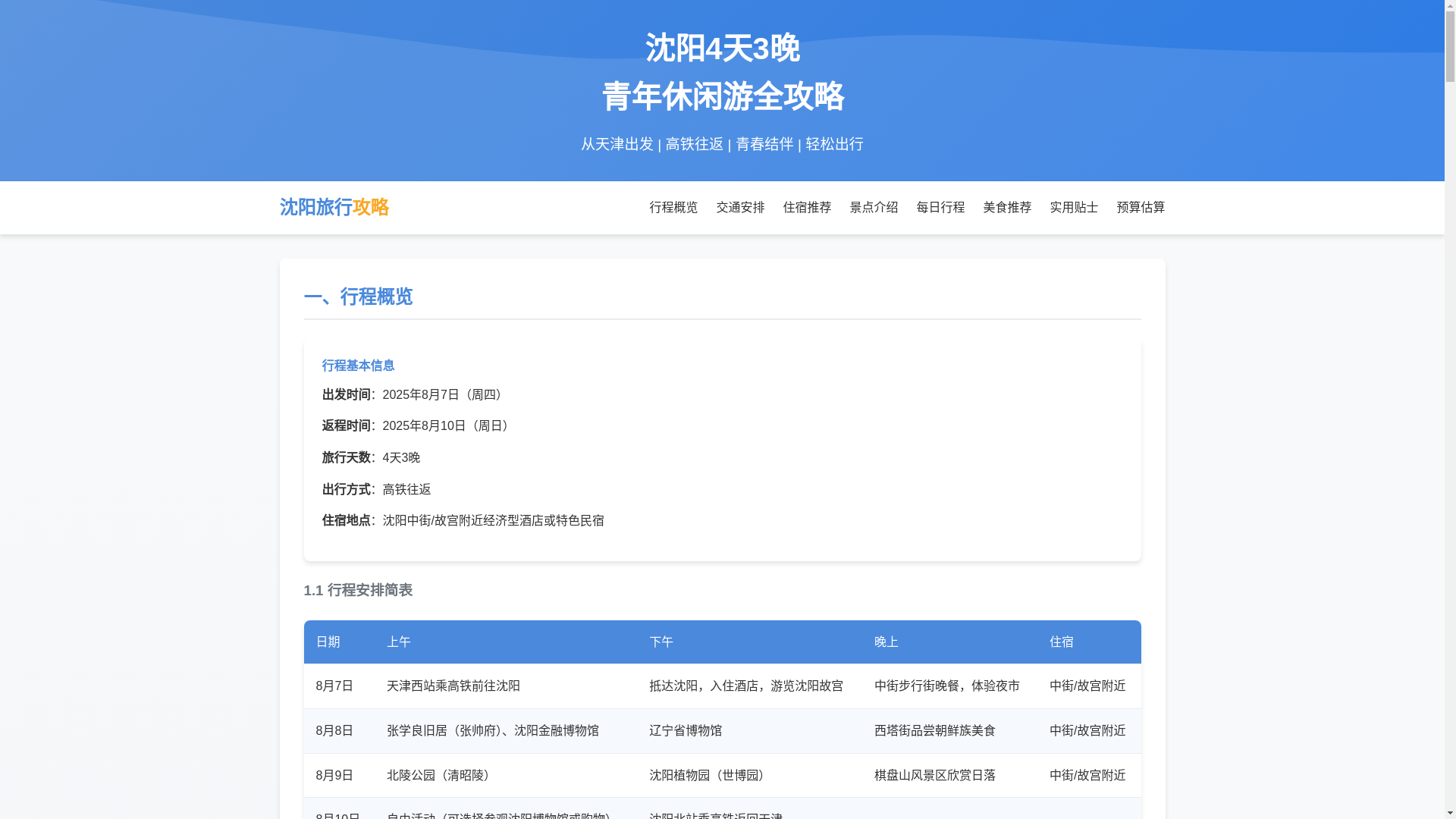The image size is (1456, 819).
Task: Select 预算估算 in the navigation
Action: [1141, 207]
